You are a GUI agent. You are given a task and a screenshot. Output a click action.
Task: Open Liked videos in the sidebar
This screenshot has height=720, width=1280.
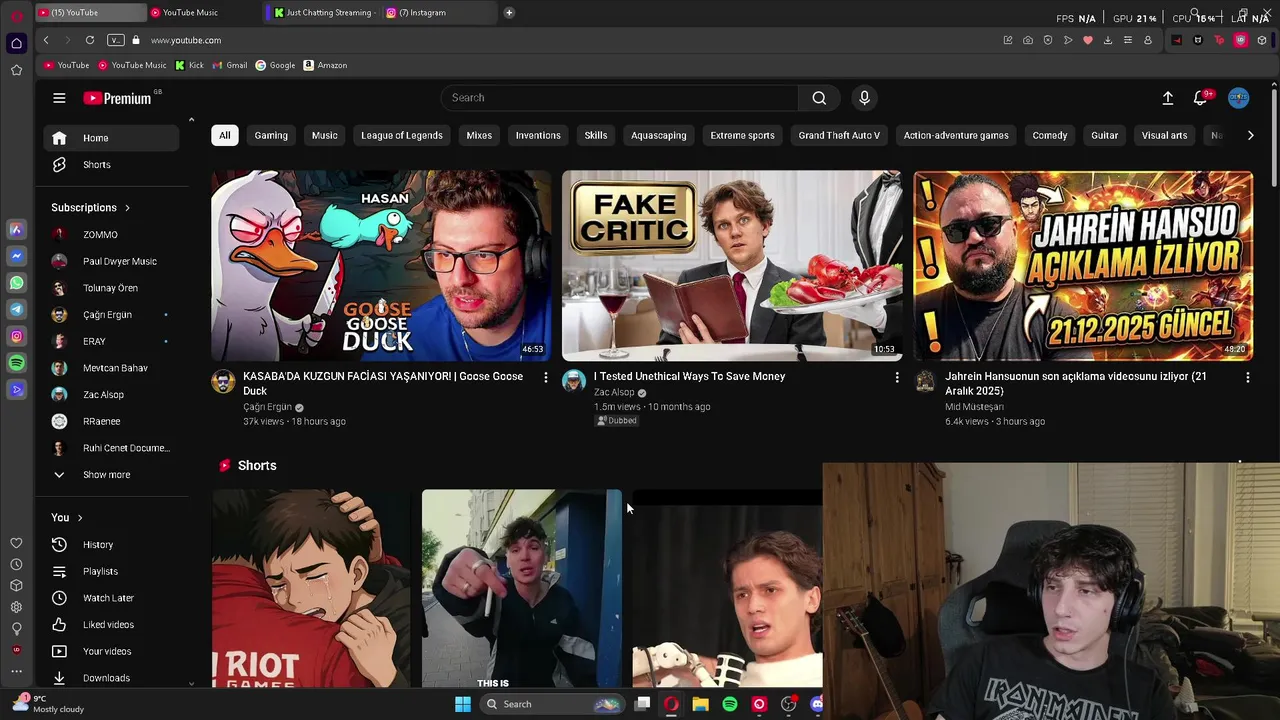coord(111,625)
